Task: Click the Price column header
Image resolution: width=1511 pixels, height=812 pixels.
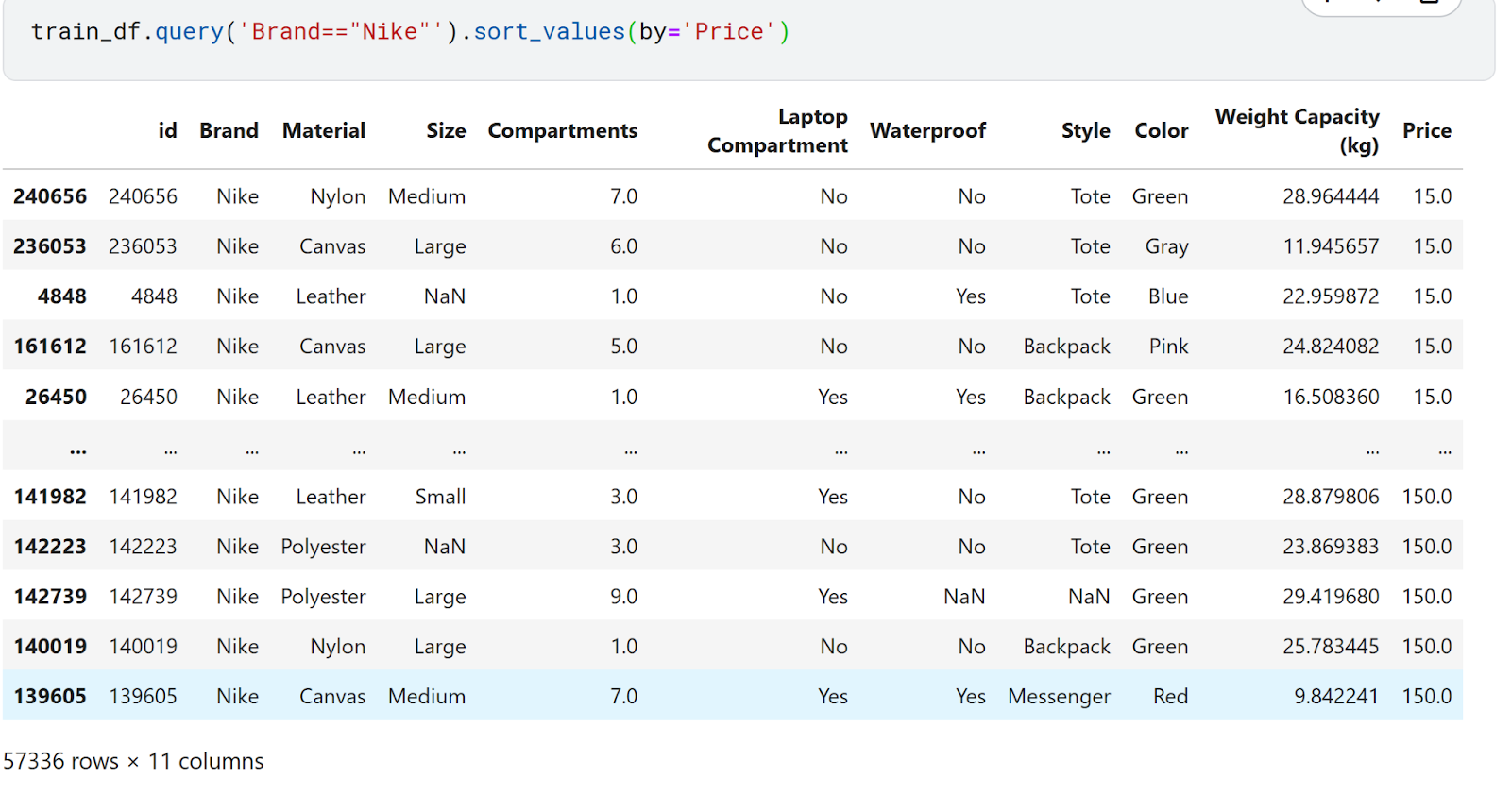Action: (1426, 131)
